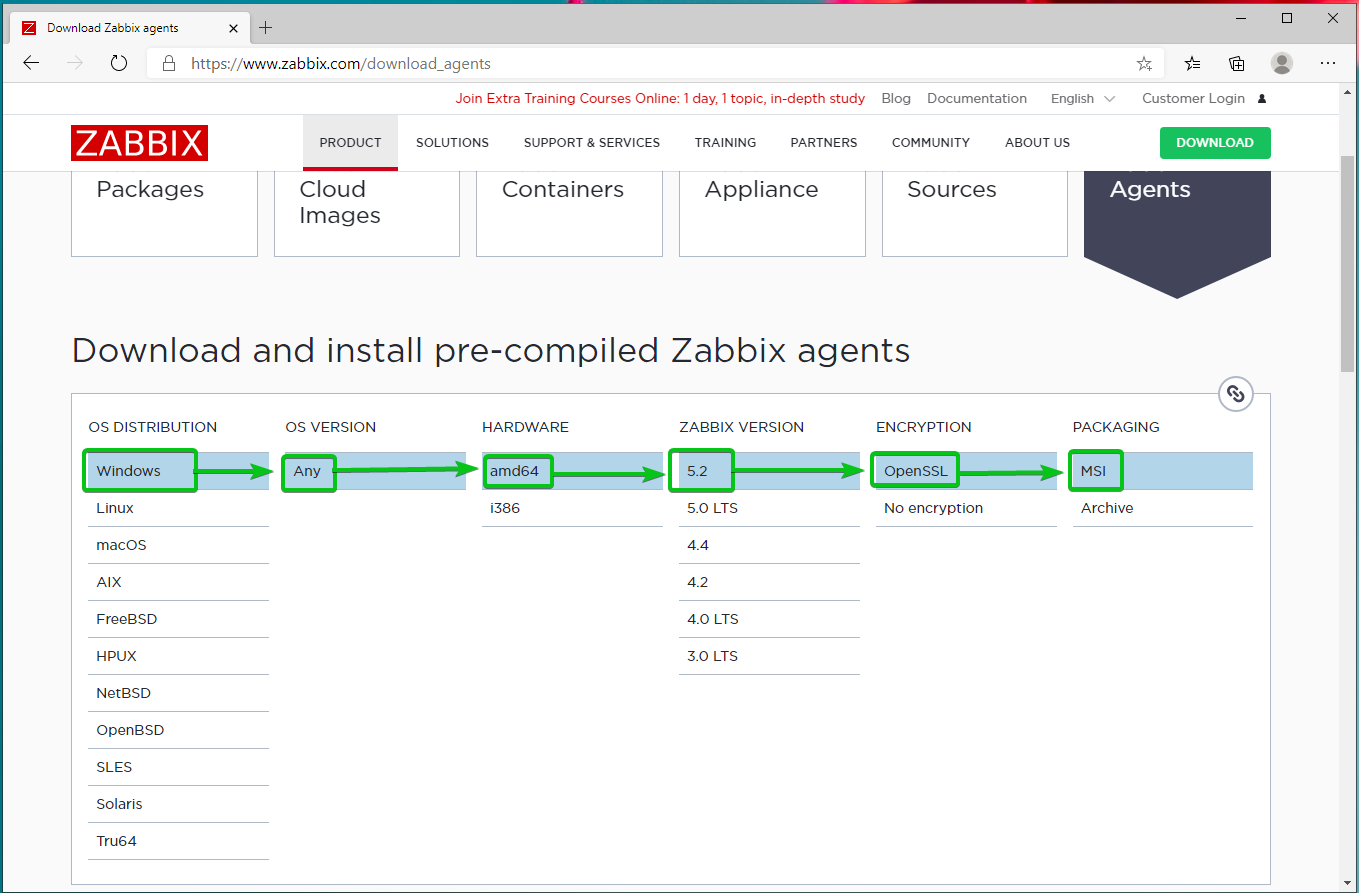Open the Documentation link
This screenshot has height=893, width=1359.
click(x=977, y=99)
